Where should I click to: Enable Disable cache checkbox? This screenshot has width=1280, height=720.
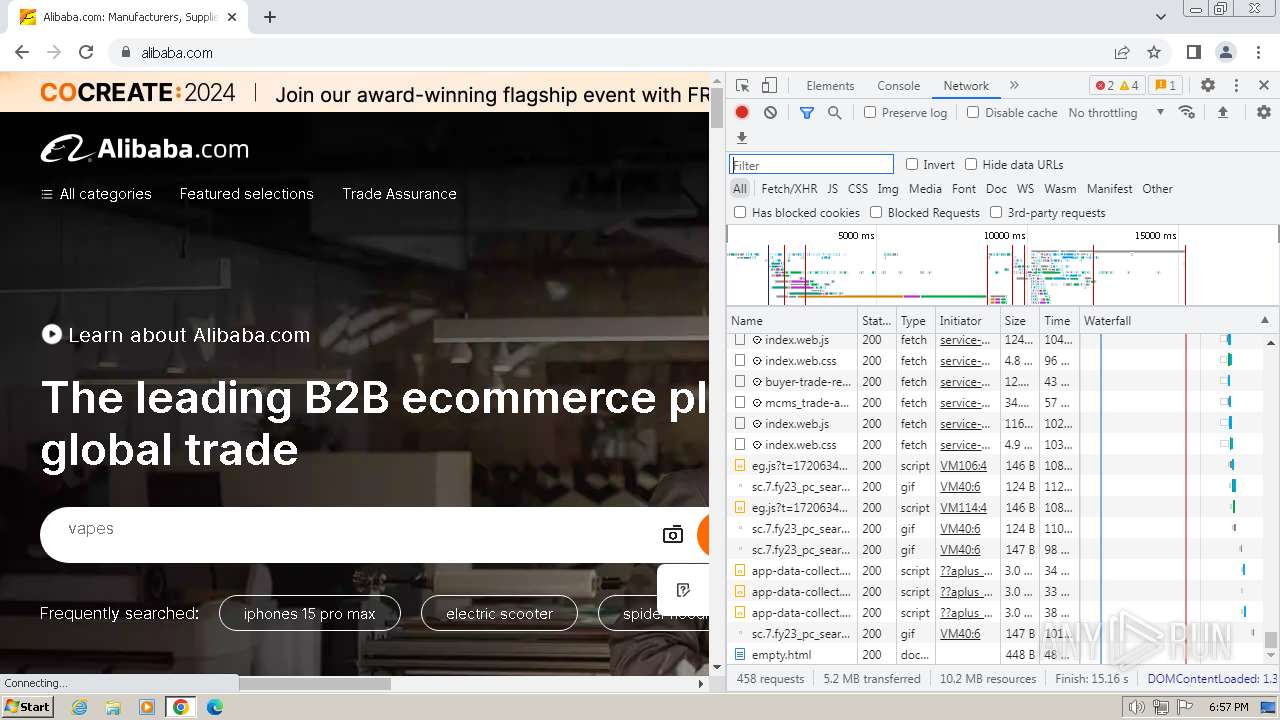(x=973, y=113)
